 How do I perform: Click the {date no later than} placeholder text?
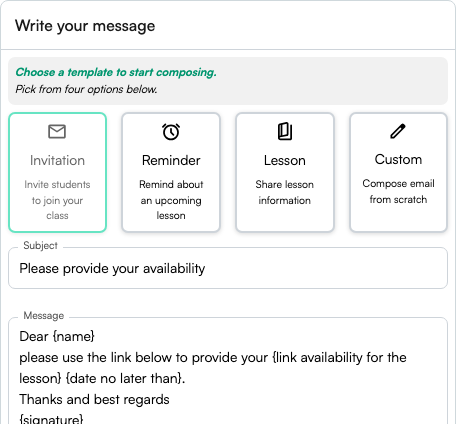click(124, 378)
